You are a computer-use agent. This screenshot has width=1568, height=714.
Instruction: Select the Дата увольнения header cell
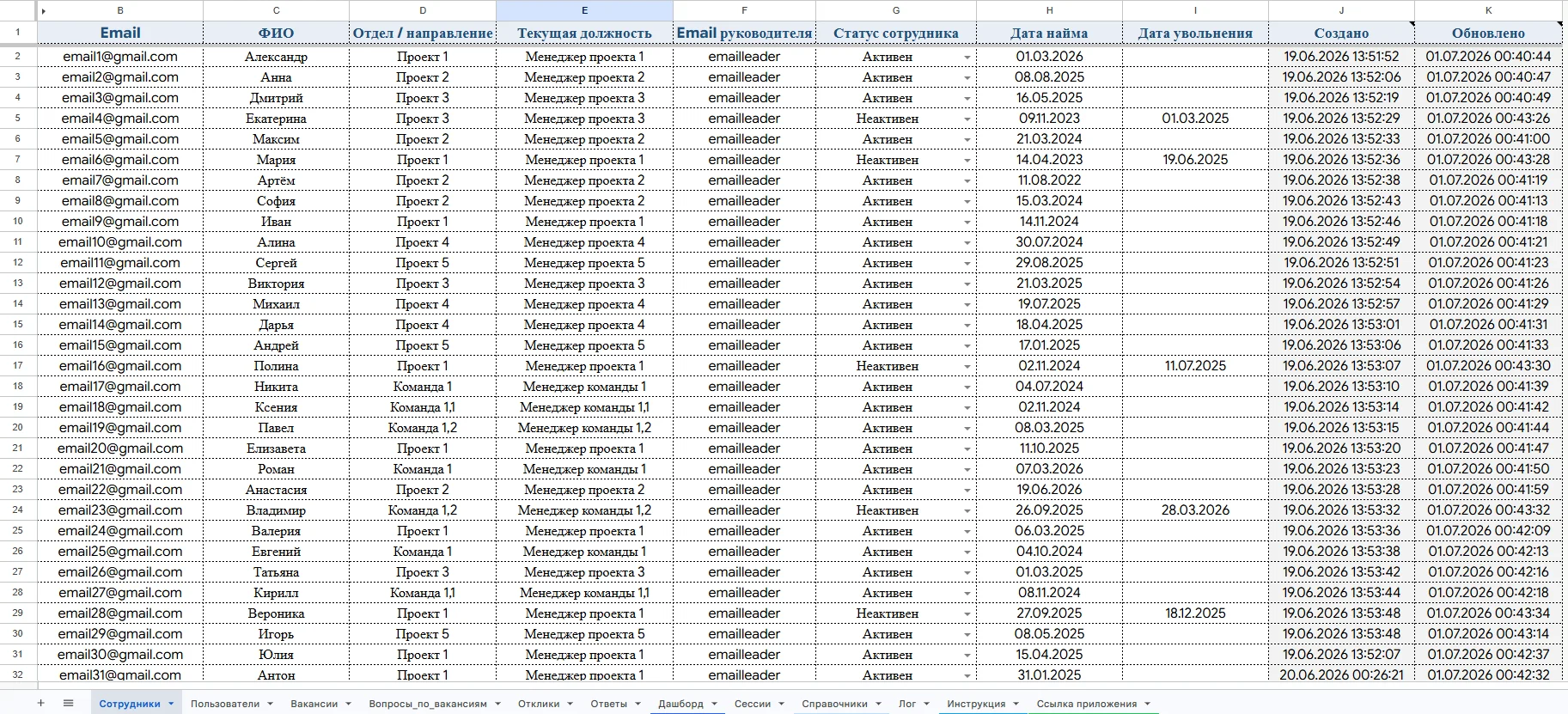tap(1195, 33)
